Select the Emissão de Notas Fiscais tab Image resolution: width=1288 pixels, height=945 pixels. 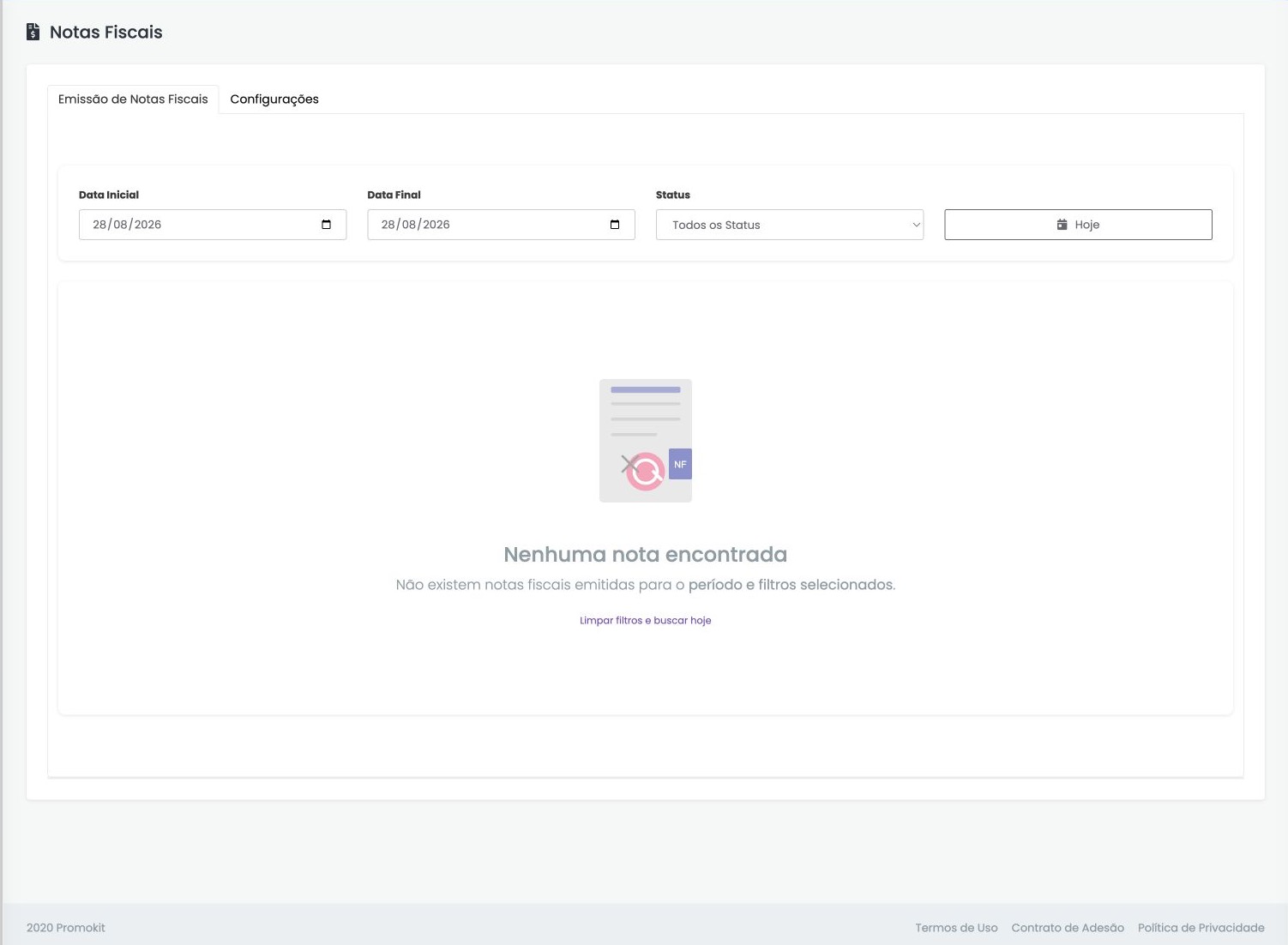[133, 99]
